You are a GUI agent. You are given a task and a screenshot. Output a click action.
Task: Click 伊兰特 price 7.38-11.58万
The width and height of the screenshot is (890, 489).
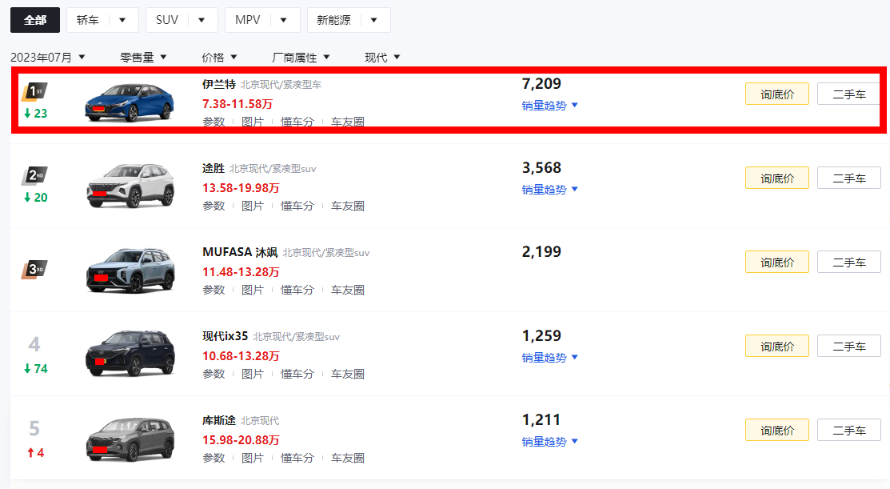point(237,104)
